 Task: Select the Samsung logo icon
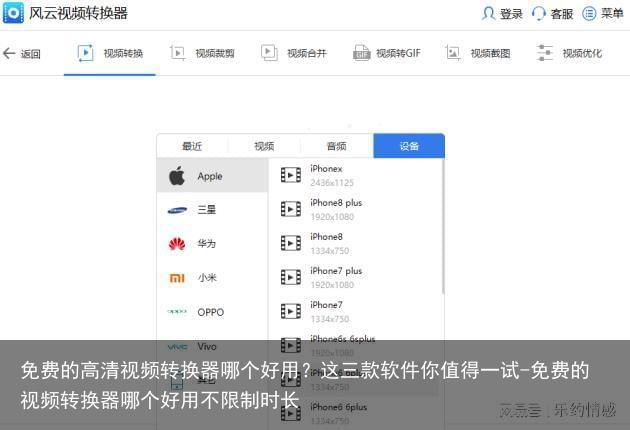(x=177, y=210)
